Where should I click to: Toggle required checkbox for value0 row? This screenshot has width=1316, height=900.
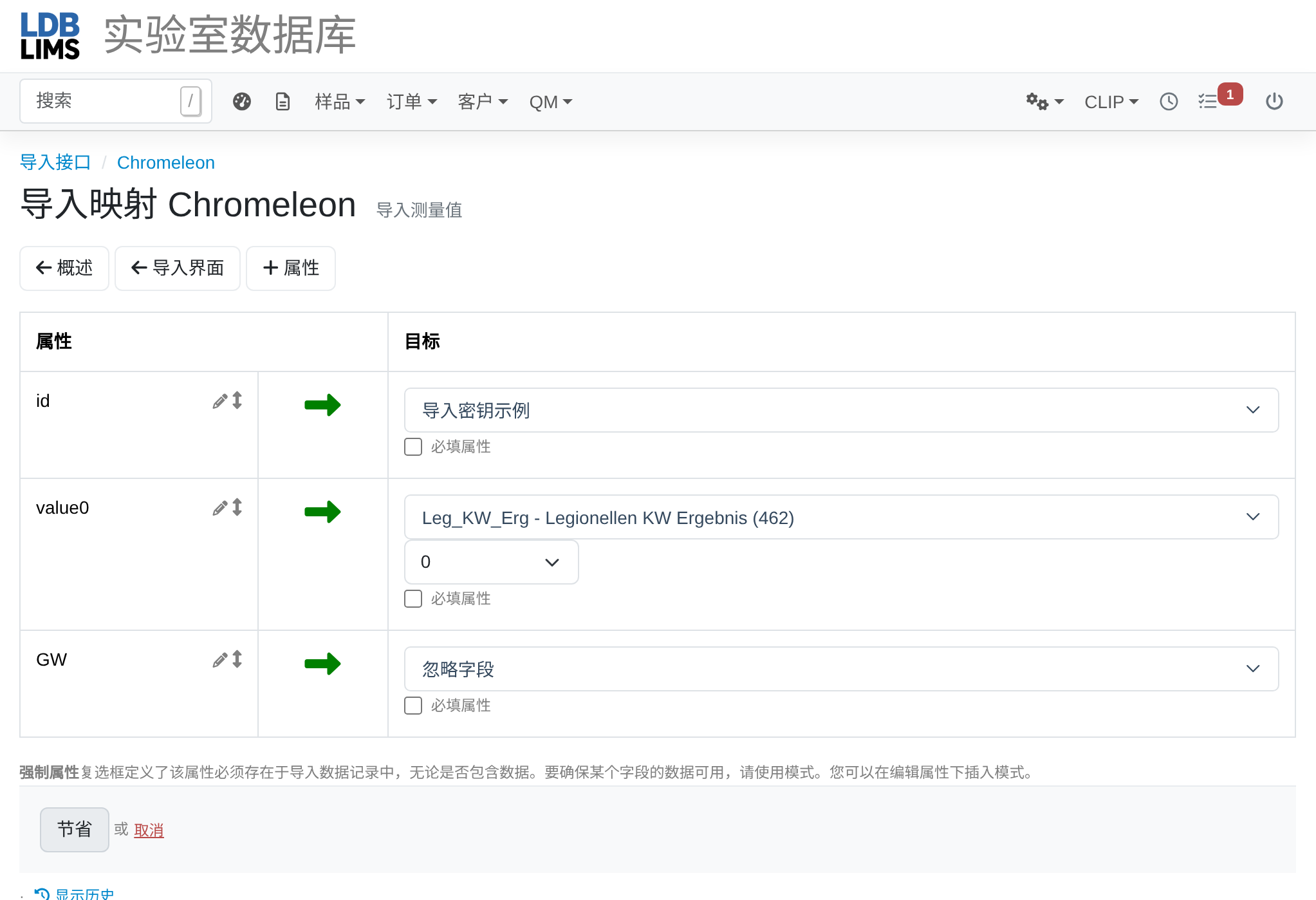click(x=413, y=599)
